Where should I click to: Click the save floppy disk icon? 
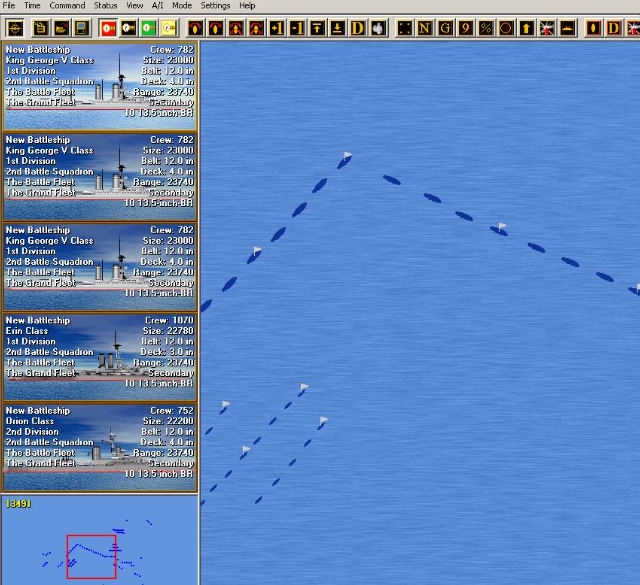click(x=81, y=28)
